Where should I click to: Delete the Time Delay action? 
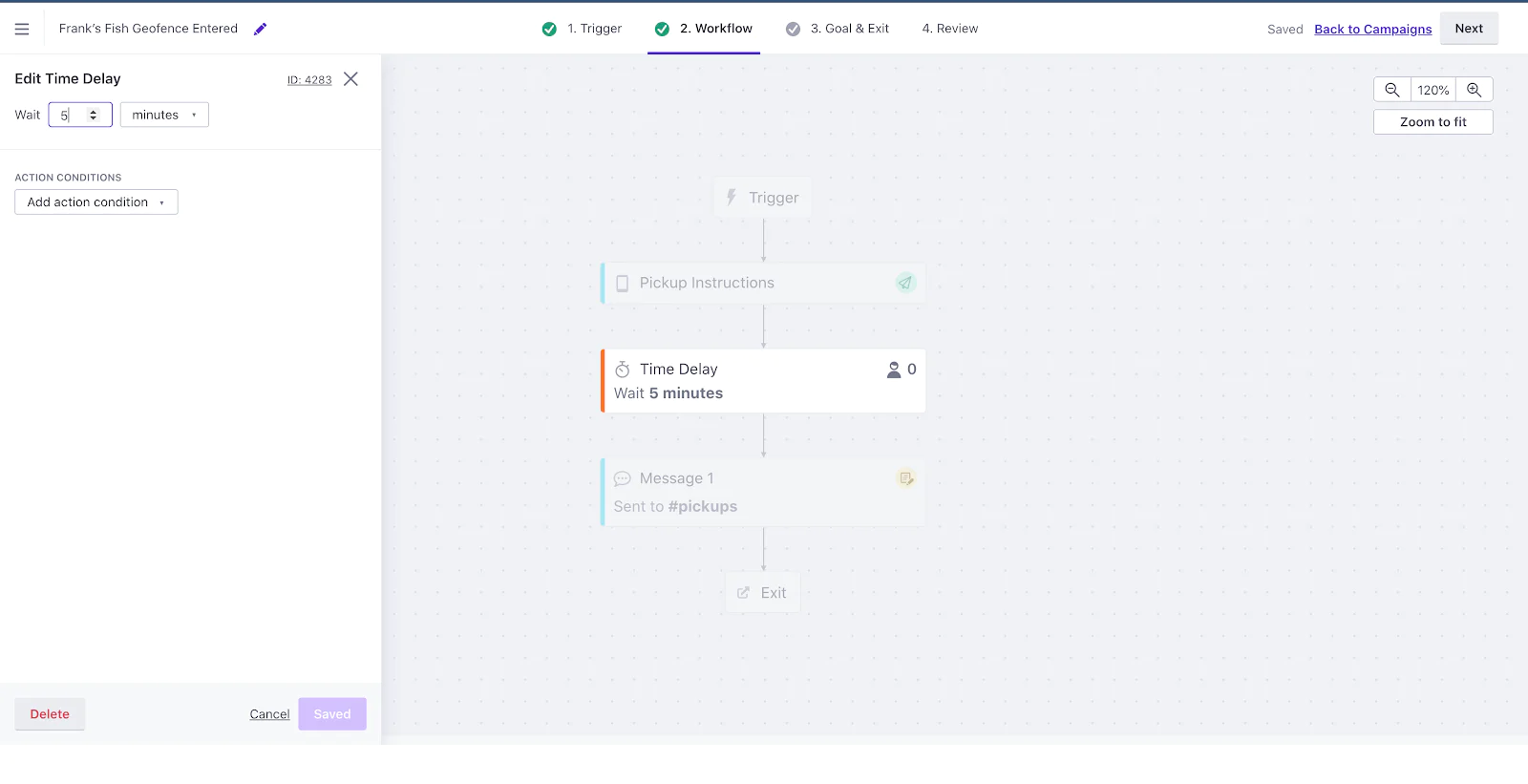pyautogui.click(x=50, y=713)
